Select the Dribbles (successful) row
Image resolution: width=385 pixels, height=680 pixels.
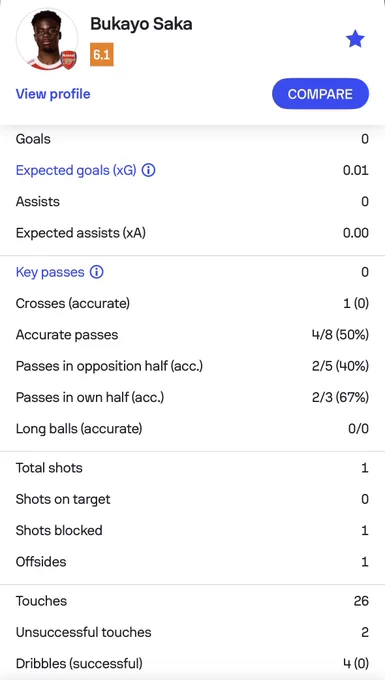pos(192,664)
